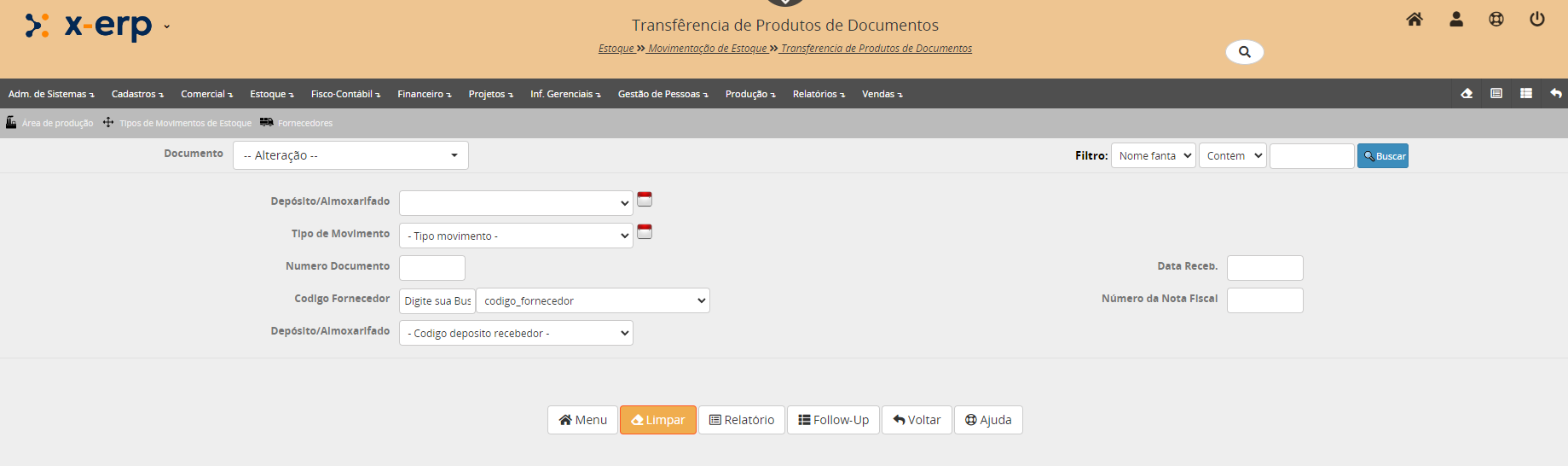This screenshot has width=1568, height=466.
Task: Click the red icon beside Tipo de Movimento
Action: 645,232
